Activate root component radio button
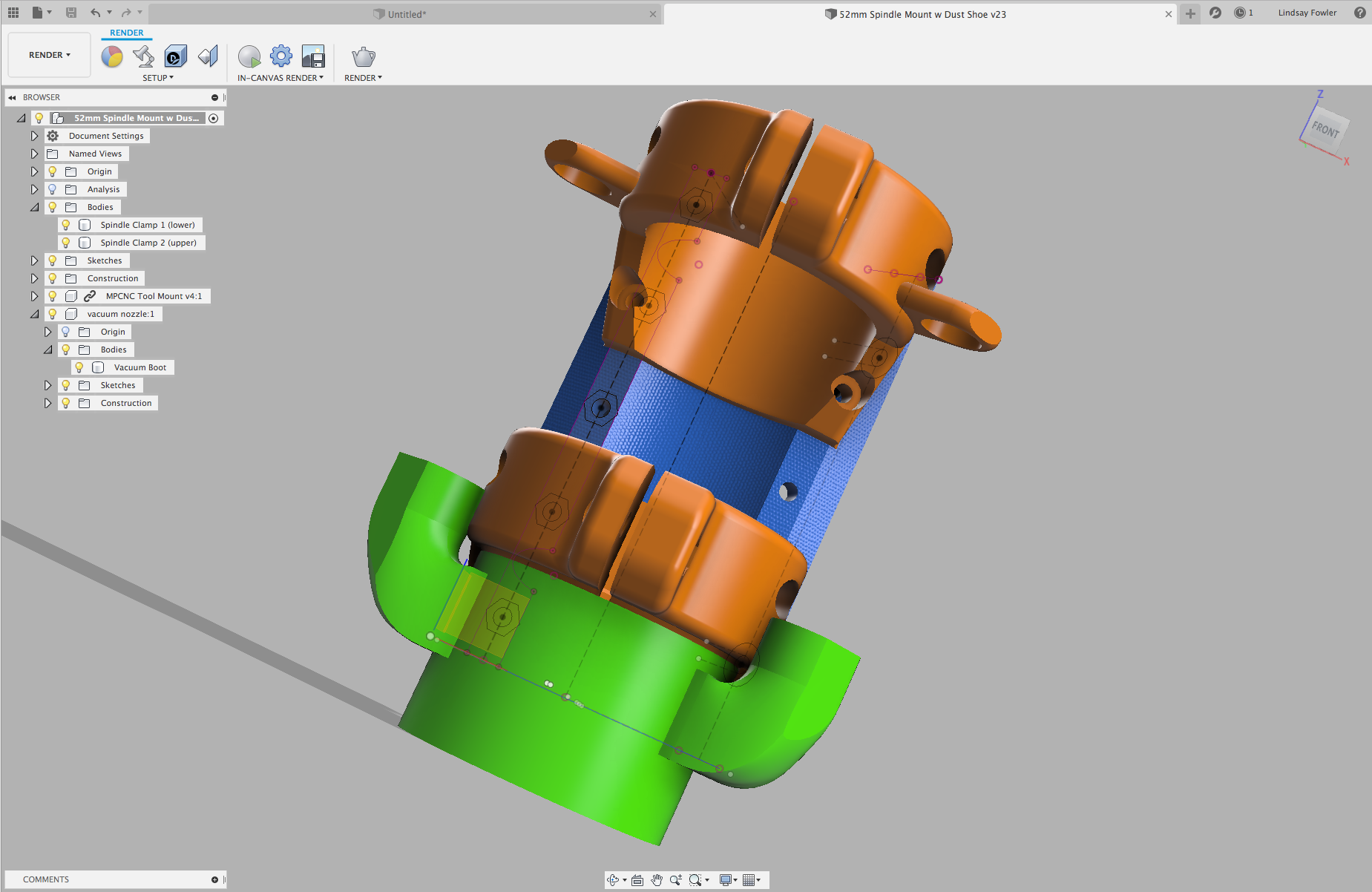Screen dimensions: 1372x892 [214, 118]
